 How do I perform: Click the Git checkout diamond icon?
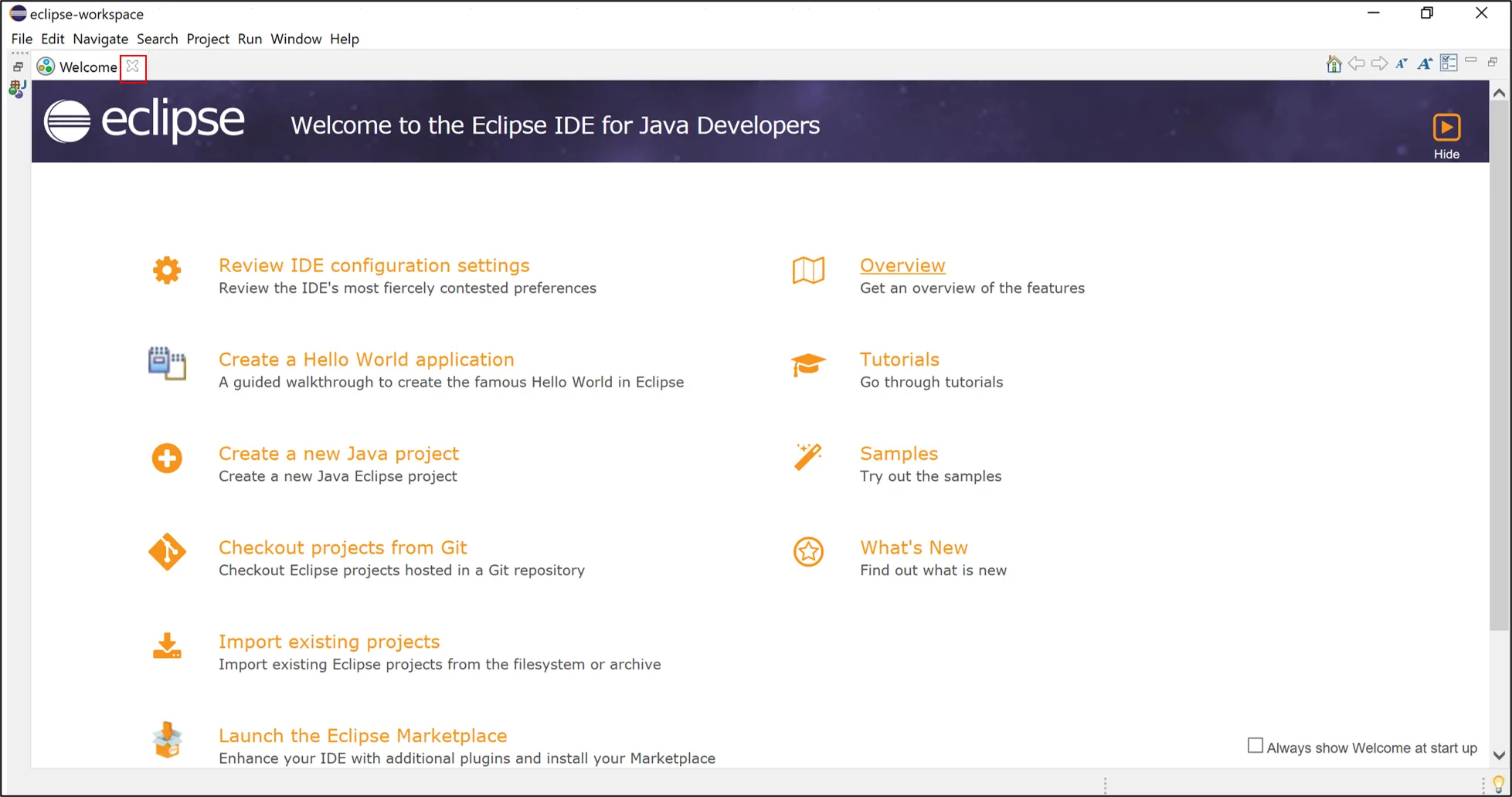[167, 552]
